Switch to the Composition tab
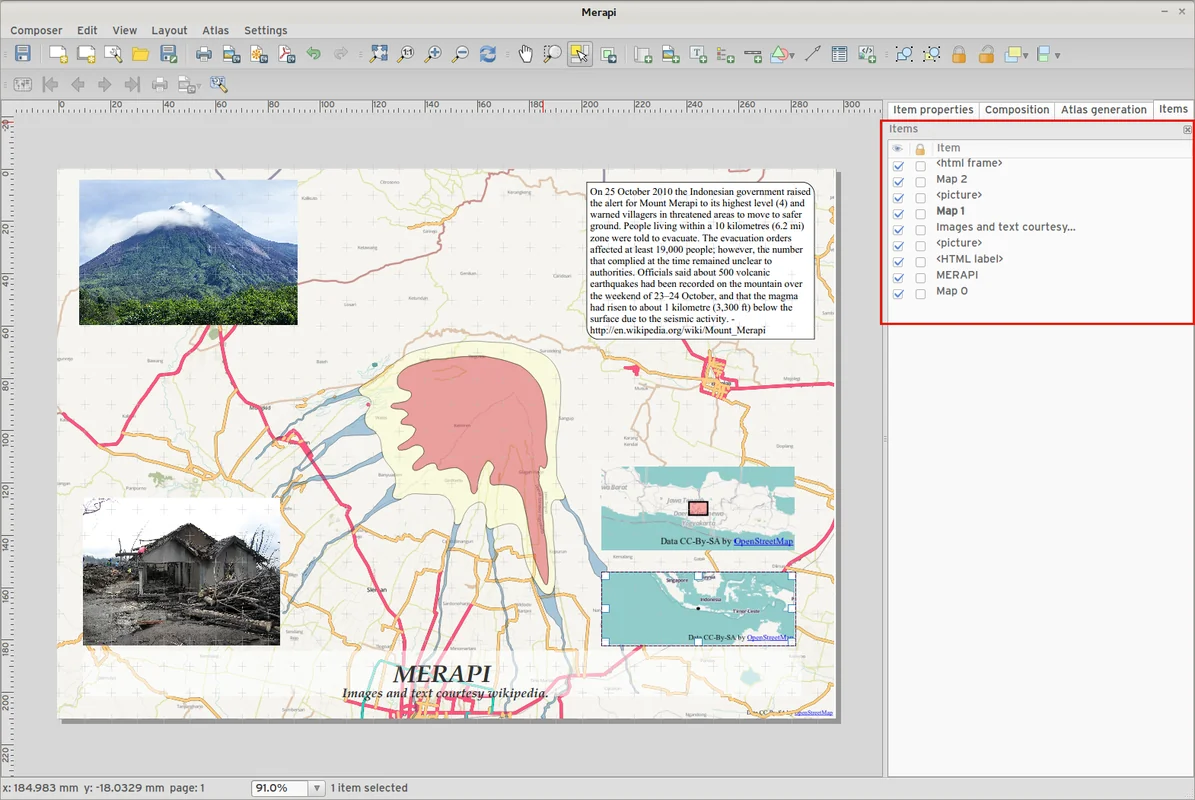This screenshot has width=1195, height=800. [1016, 110]
